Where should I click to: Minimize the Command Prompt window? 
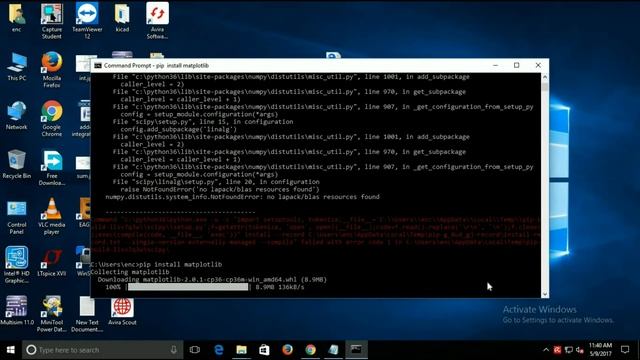pos(496,65)
